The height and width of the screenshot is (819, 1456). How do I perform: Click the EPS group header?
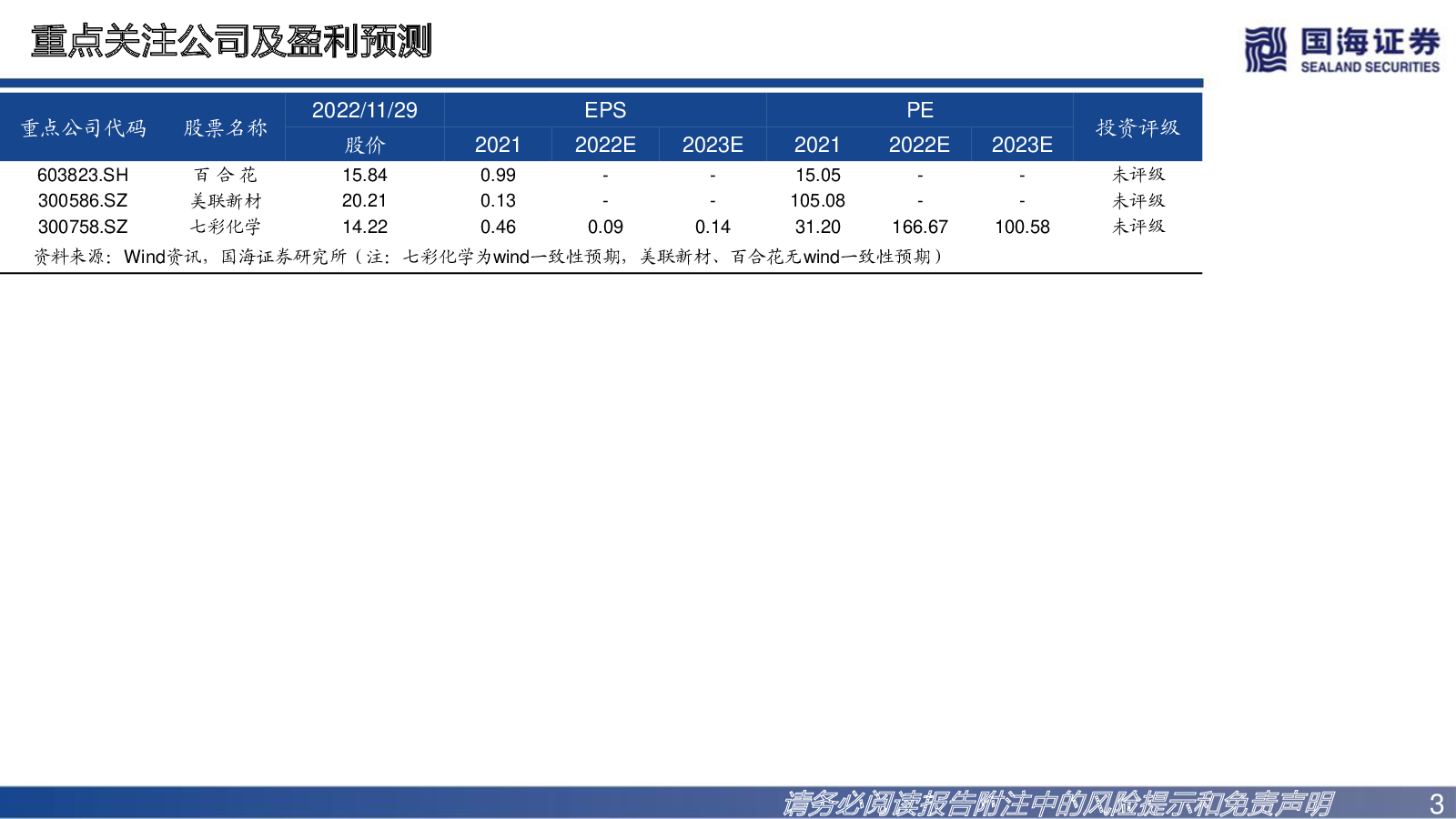[605, 110]
